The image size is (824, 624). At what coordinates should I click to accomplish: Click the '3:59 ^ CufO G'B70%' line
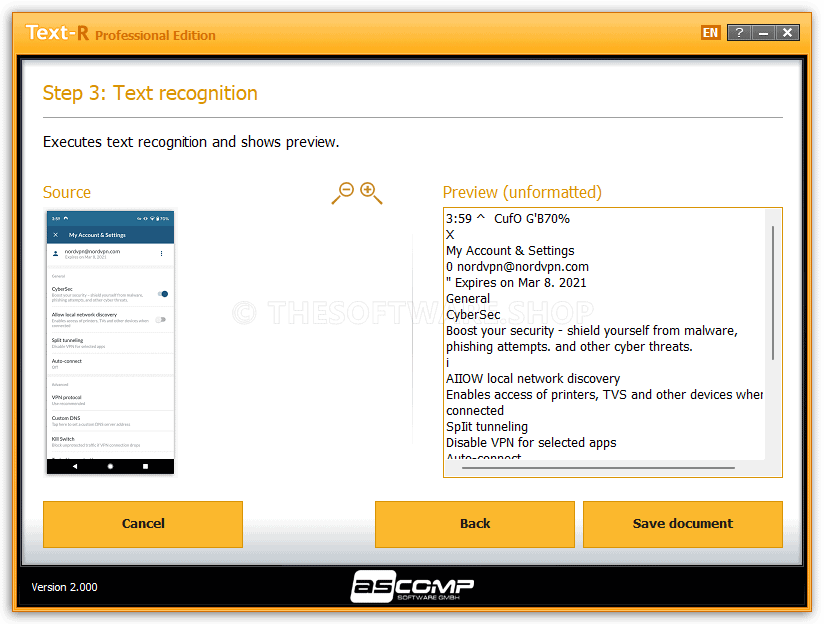click(x=508, y=219)
